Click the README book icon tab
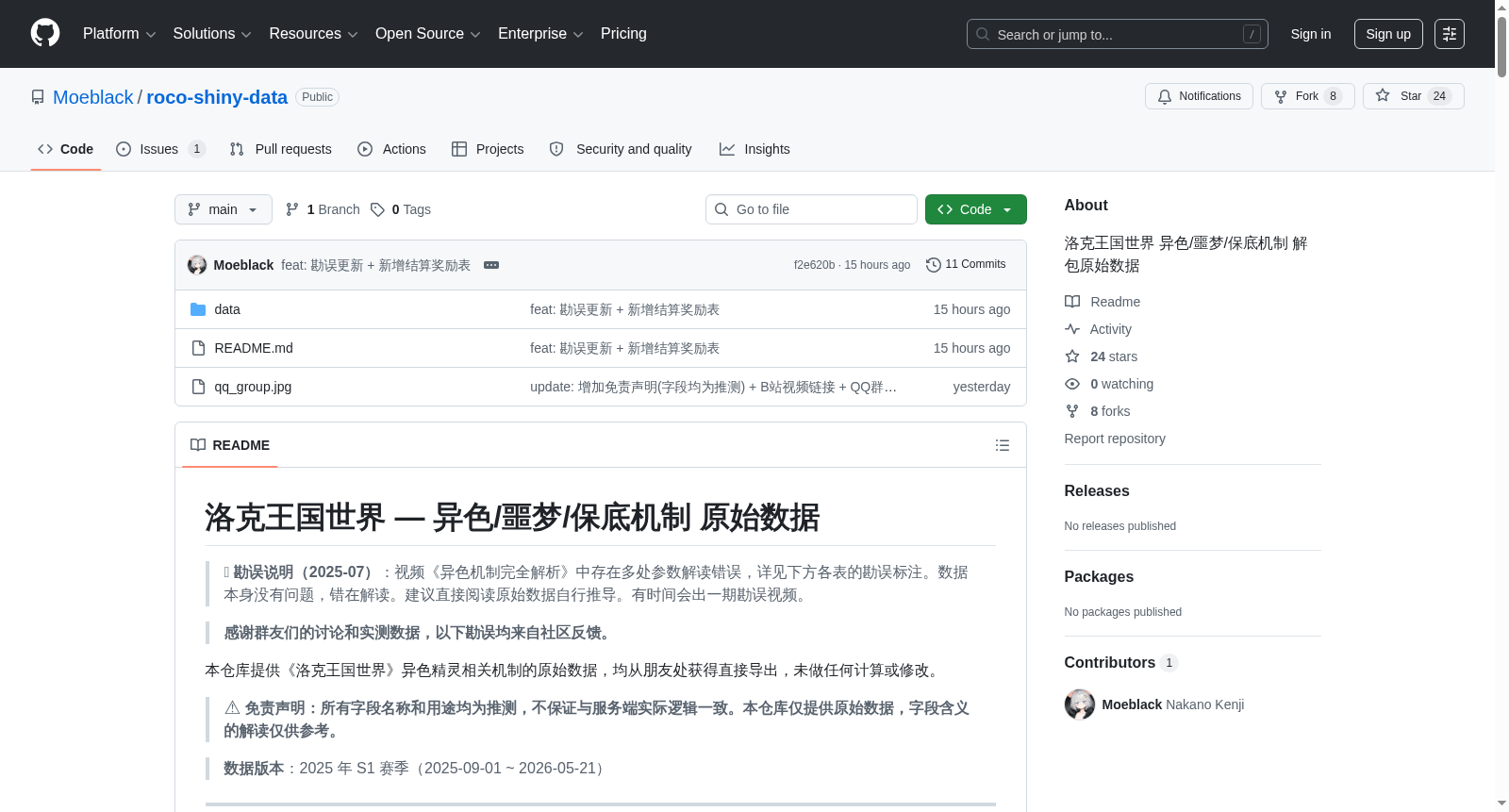The height and width of the screenshot is (812, 1509). tap(230, 445)
